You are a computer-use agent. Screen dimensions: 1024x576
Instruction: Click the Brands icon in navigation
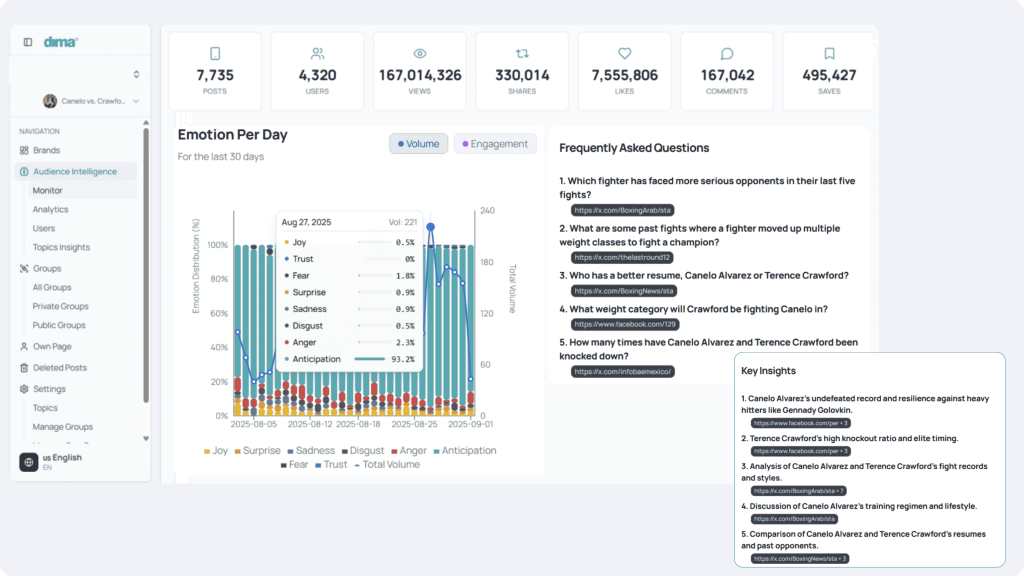tap(24, 150)
